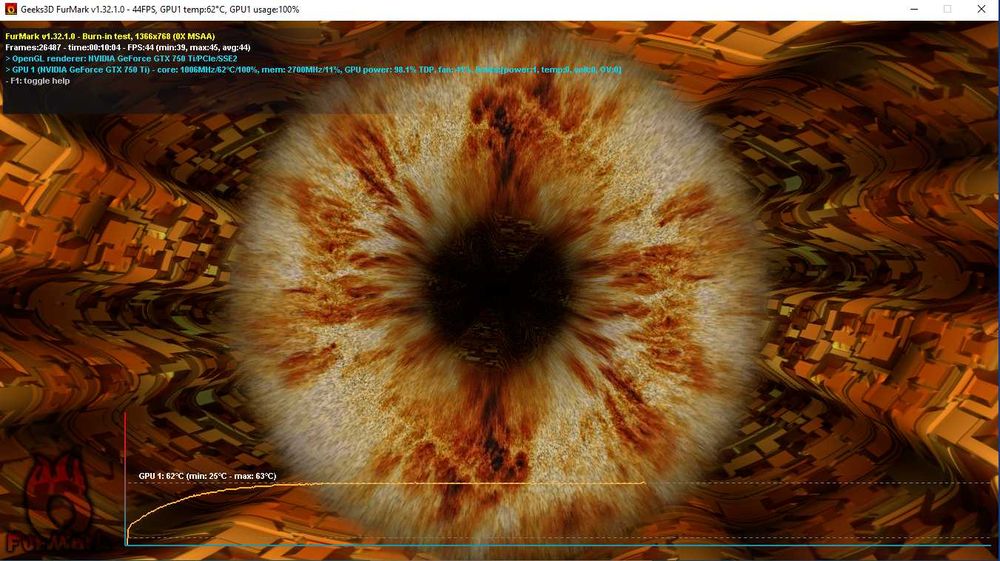The height and width of the screenshot is (561, 1000).
Task: Minimize the FurMark window
Action: [x=914, y=9]
